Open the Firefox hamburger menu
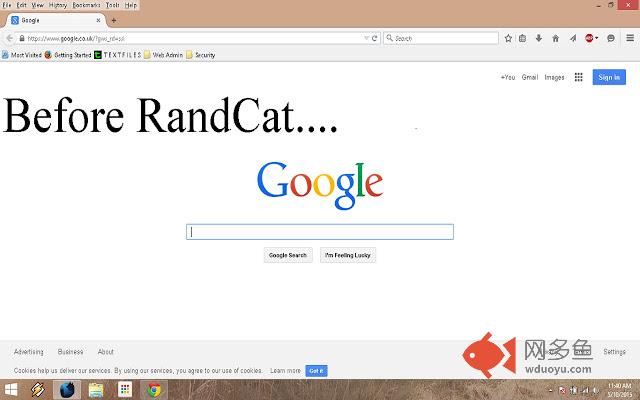Image resolution: width=640 pixels, height=400 pixels. 630,38
